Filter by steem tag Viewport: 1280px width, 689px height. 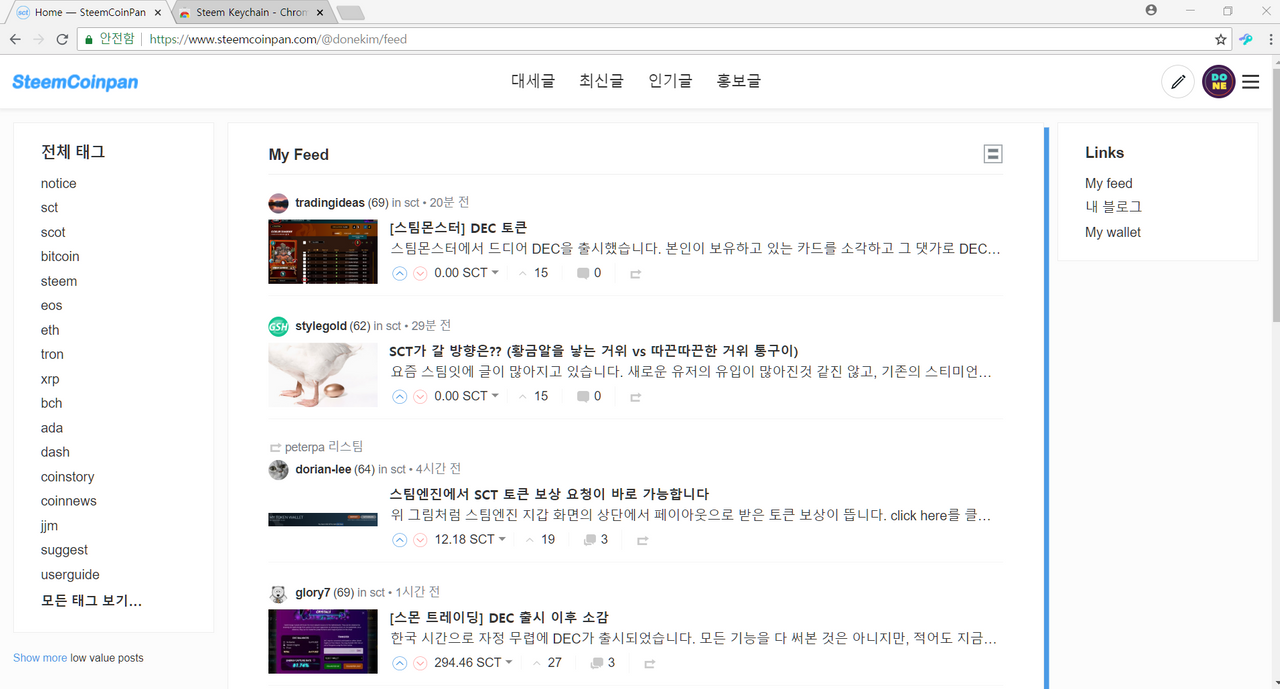[59, 282]
